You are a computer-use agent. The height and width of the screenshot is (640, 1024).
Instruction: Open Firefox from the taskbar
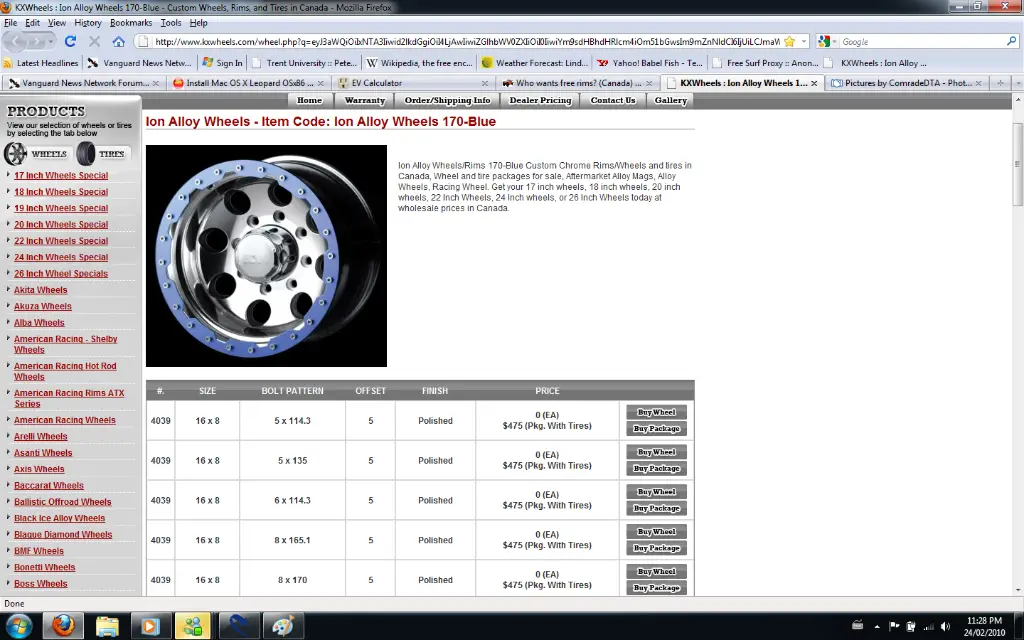[63, 626]
